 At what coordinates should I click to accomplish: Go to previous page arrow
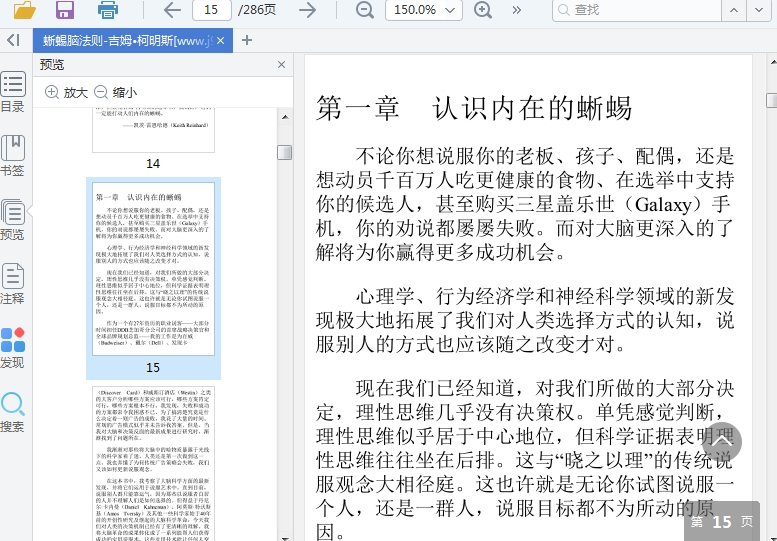point(172,10)
